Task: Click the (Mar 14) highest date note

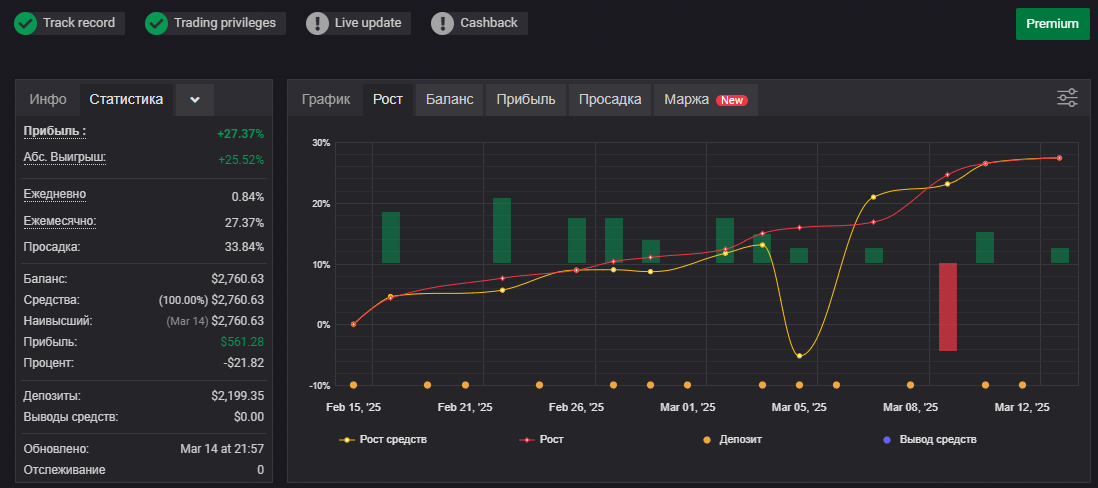Action: tap(187, 321)
